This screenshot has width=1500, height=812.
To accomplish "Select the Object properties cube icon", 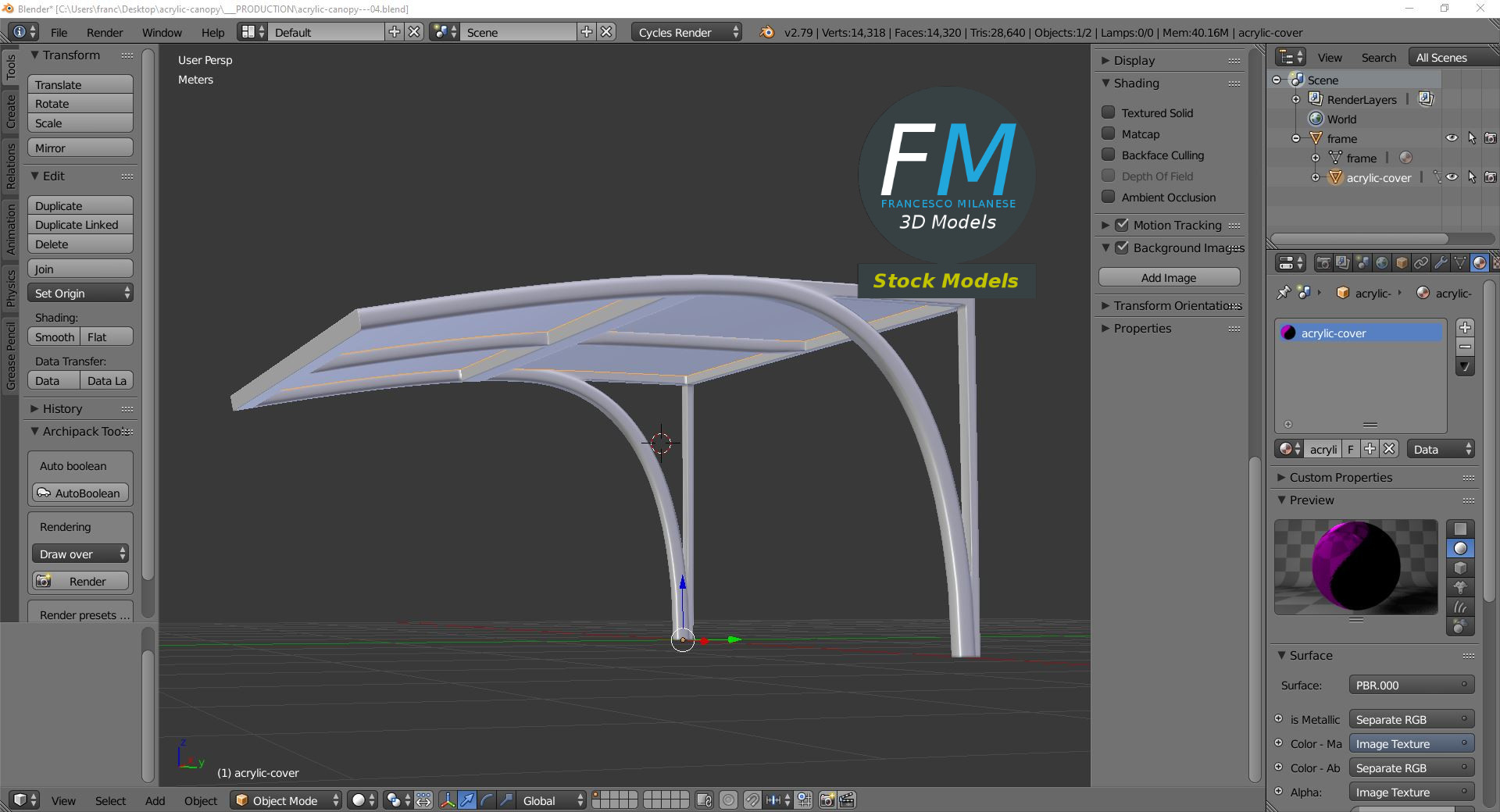I will [x=1402, y=262].
